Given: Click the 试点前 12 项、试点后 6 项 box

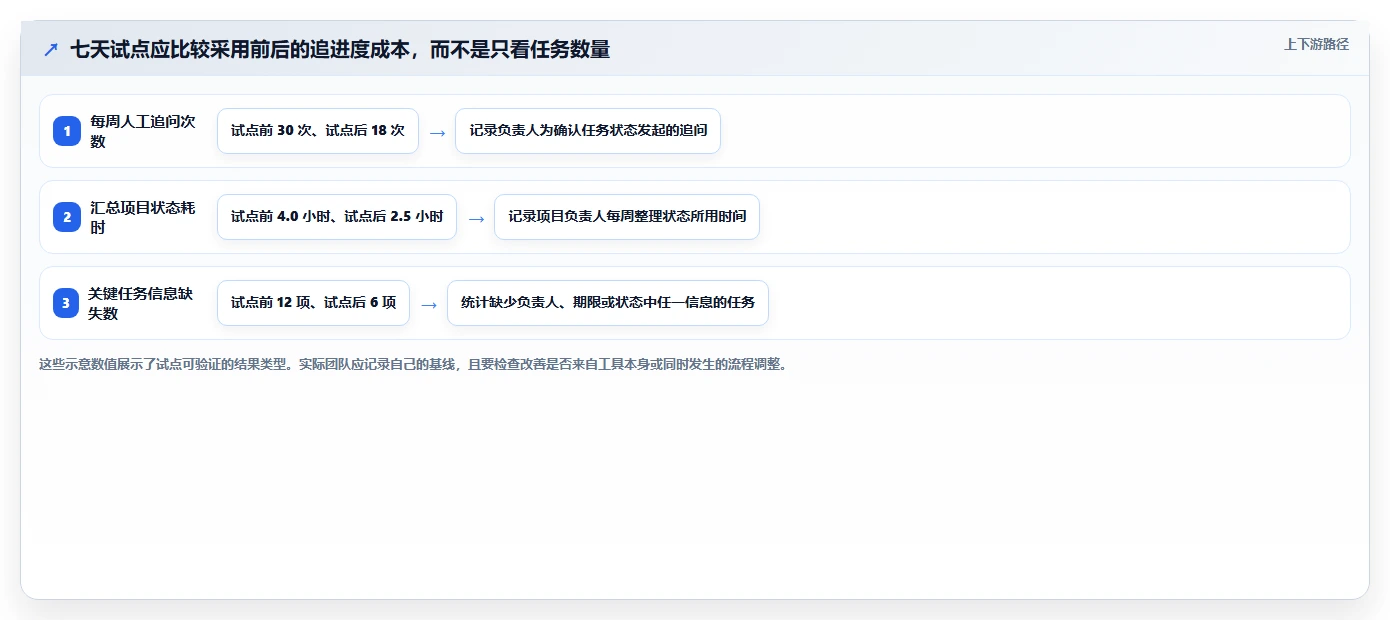Looking at the screenshot, I should [313, 303].
